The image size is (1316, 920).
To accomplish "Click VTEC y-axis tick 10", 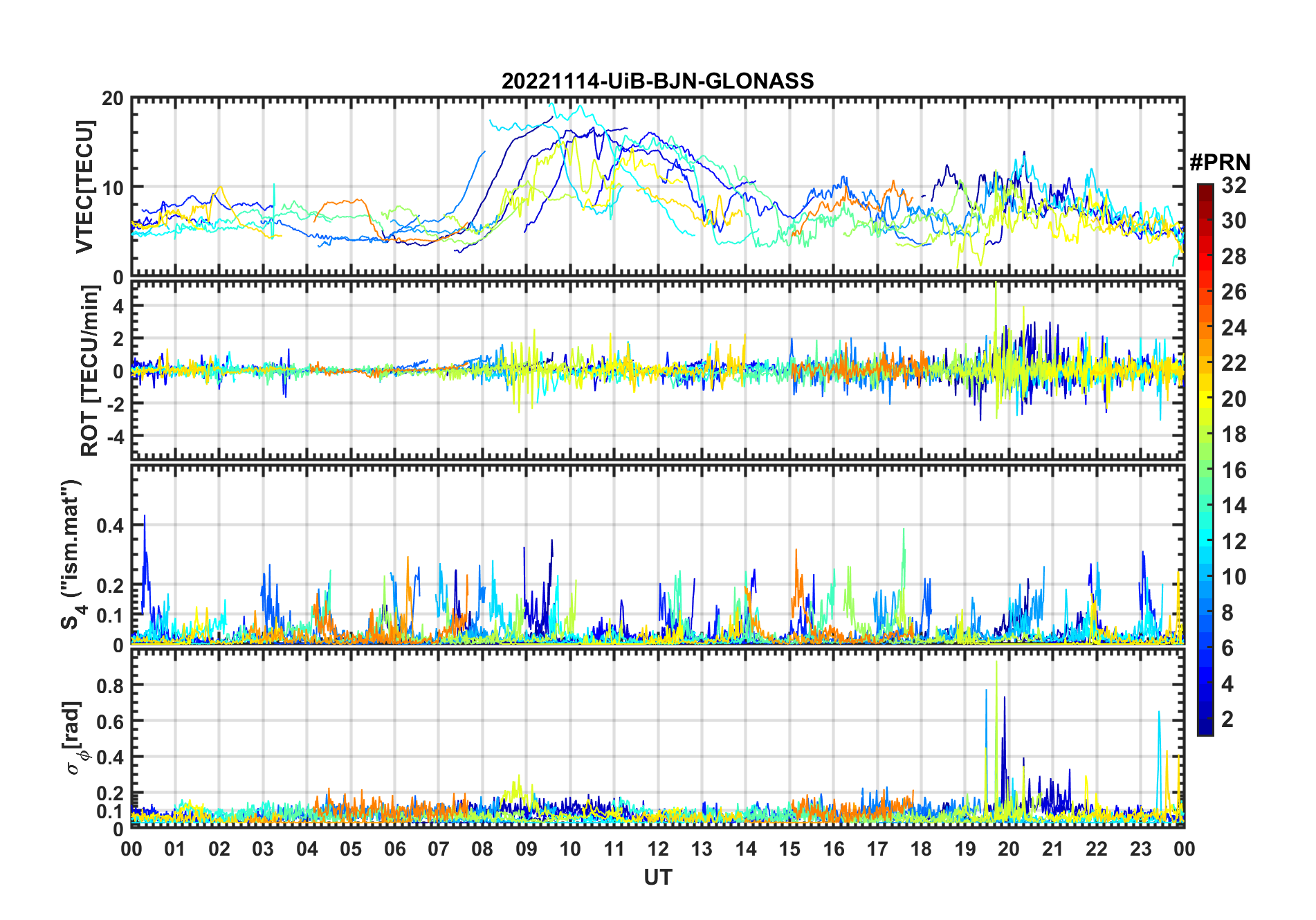I will [x=113, y=187].
